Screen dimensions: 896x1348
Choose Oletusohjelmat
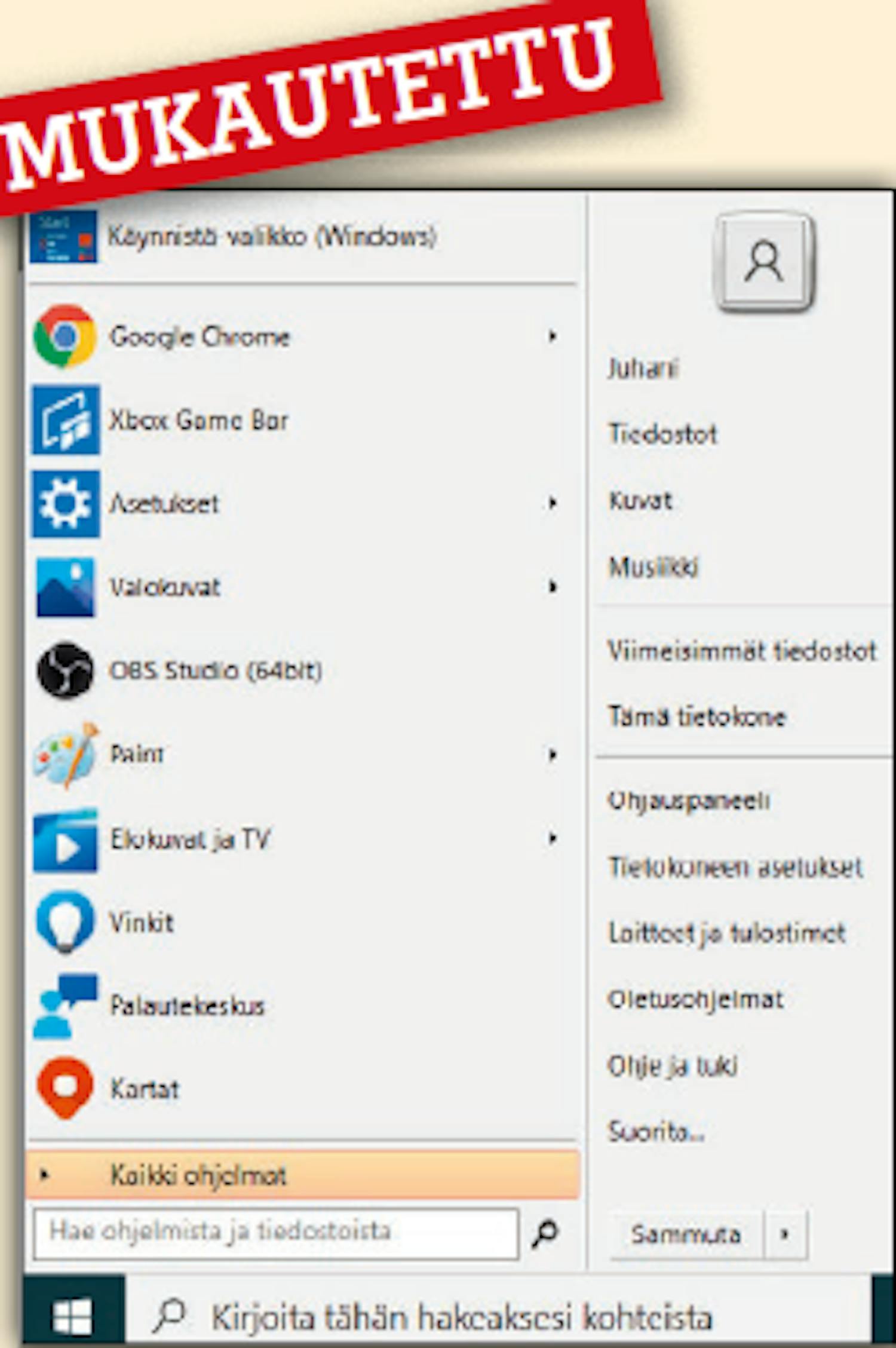[x=695, y=1000]
